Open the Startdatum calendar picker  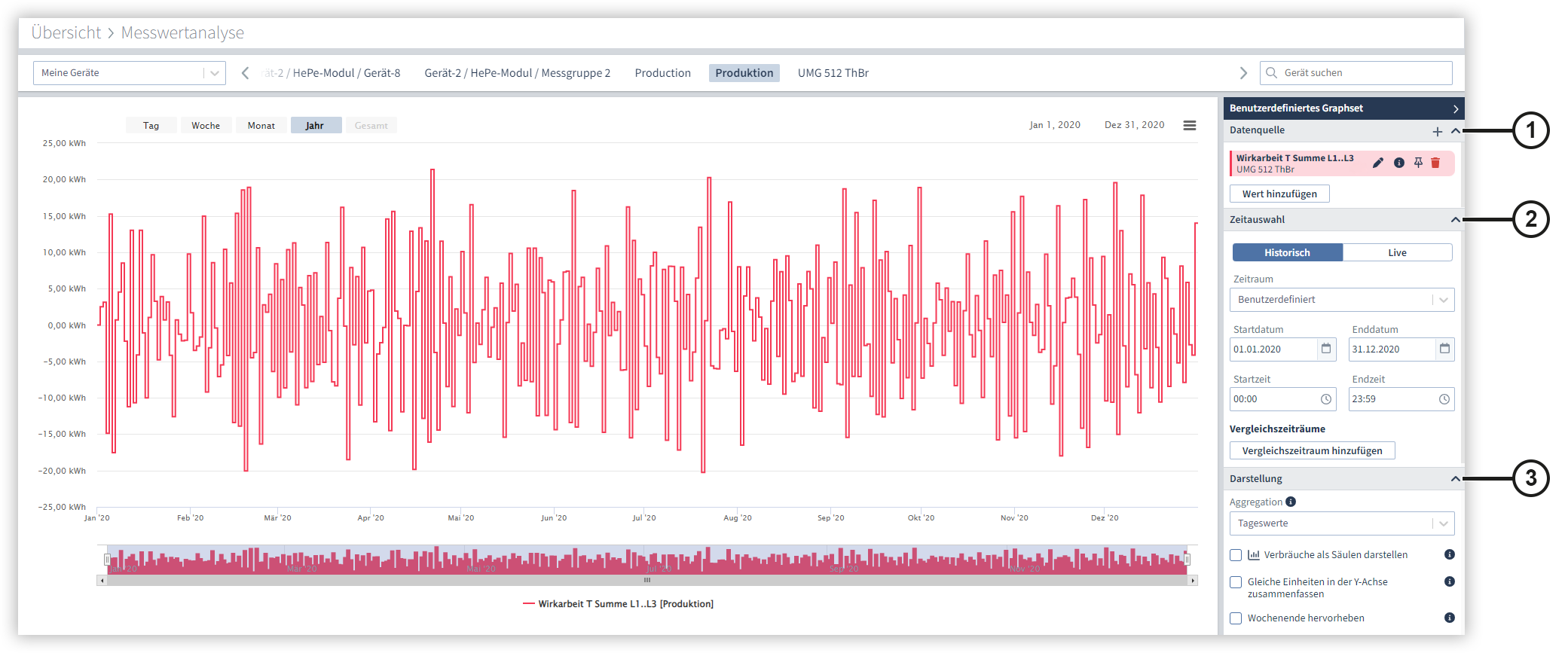pos(1326,349)
